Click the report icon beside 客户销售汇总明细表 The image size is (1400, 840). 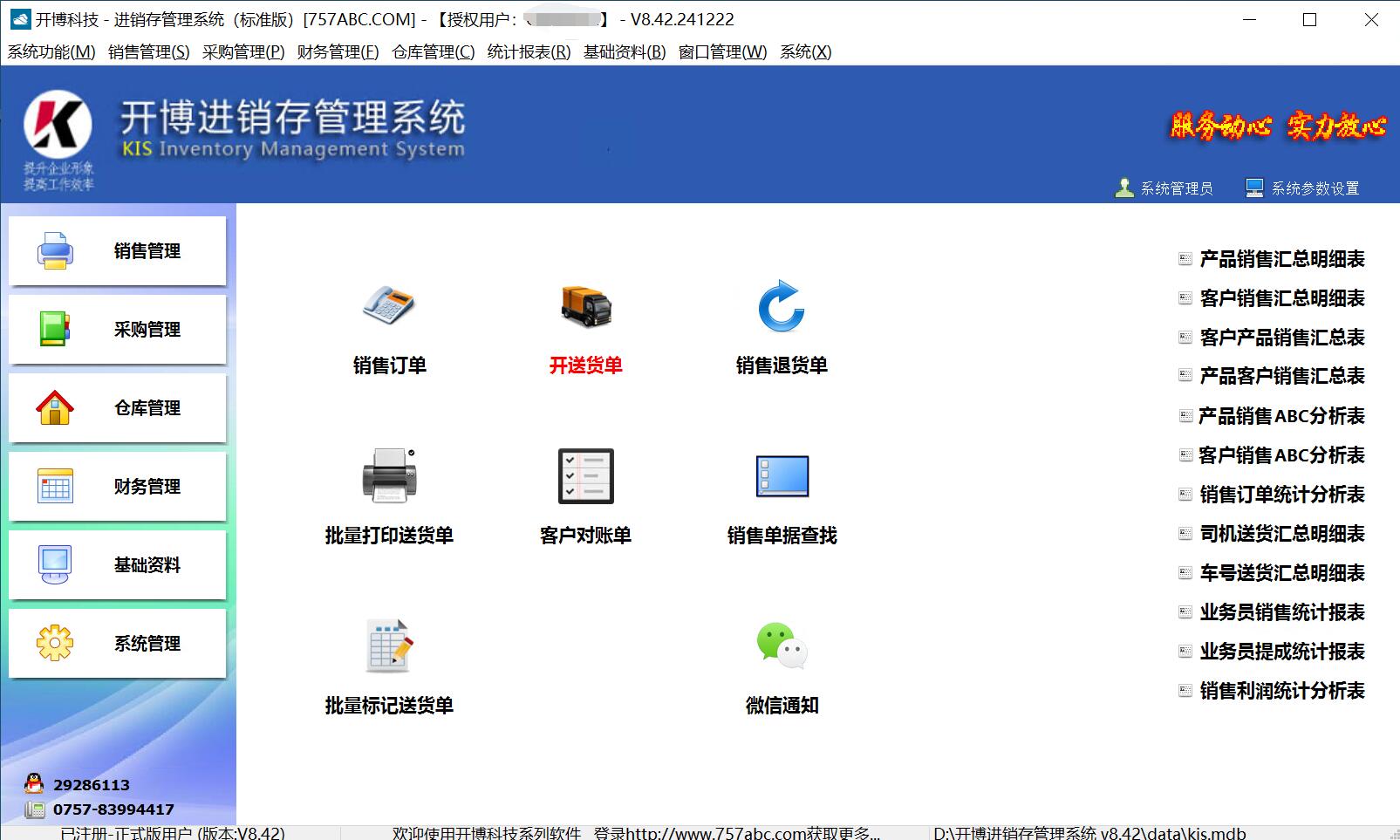pos(1185,298)
